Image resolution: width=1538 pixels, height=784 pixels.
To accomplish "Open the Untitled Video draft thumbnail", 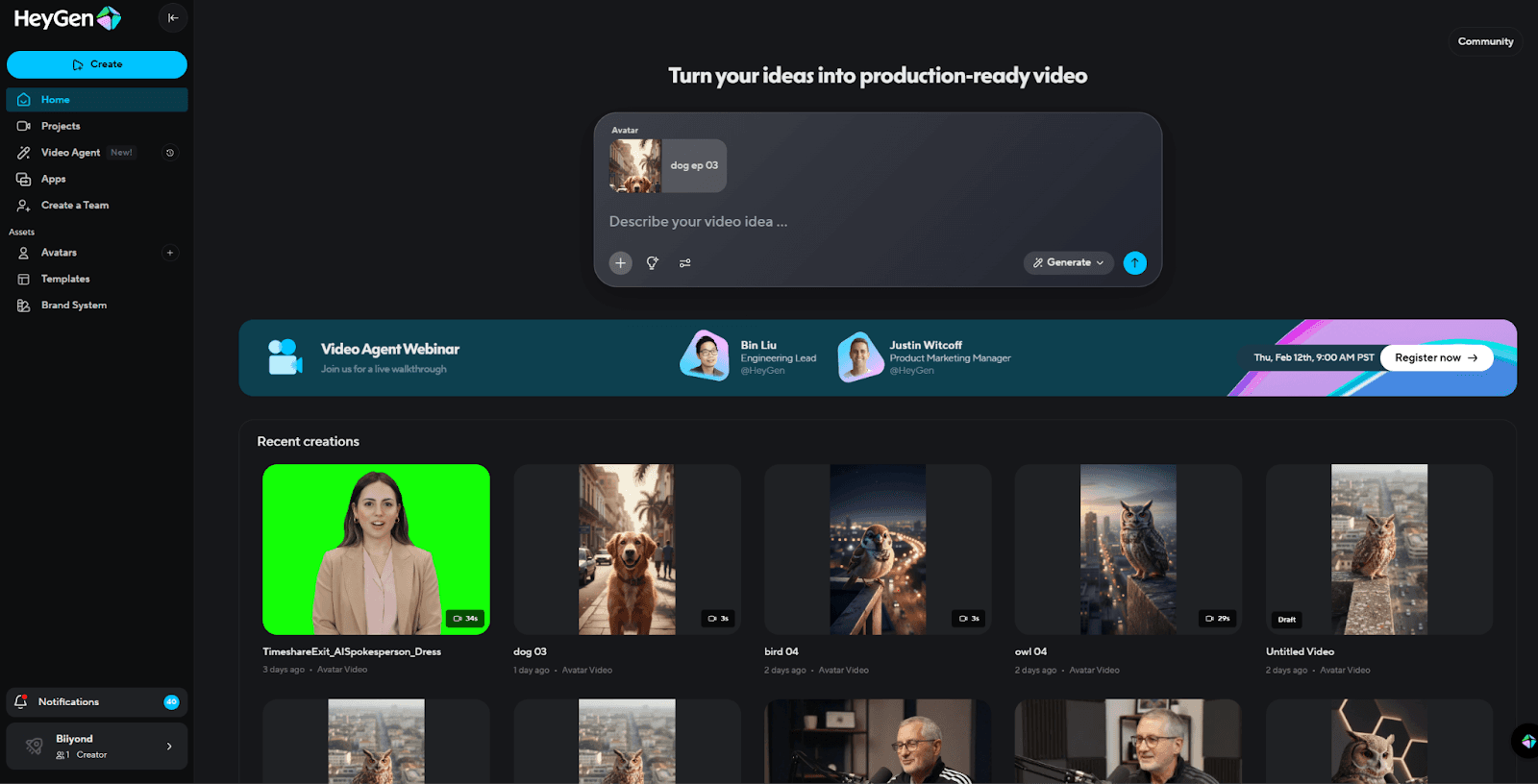I will (1379, 550).
